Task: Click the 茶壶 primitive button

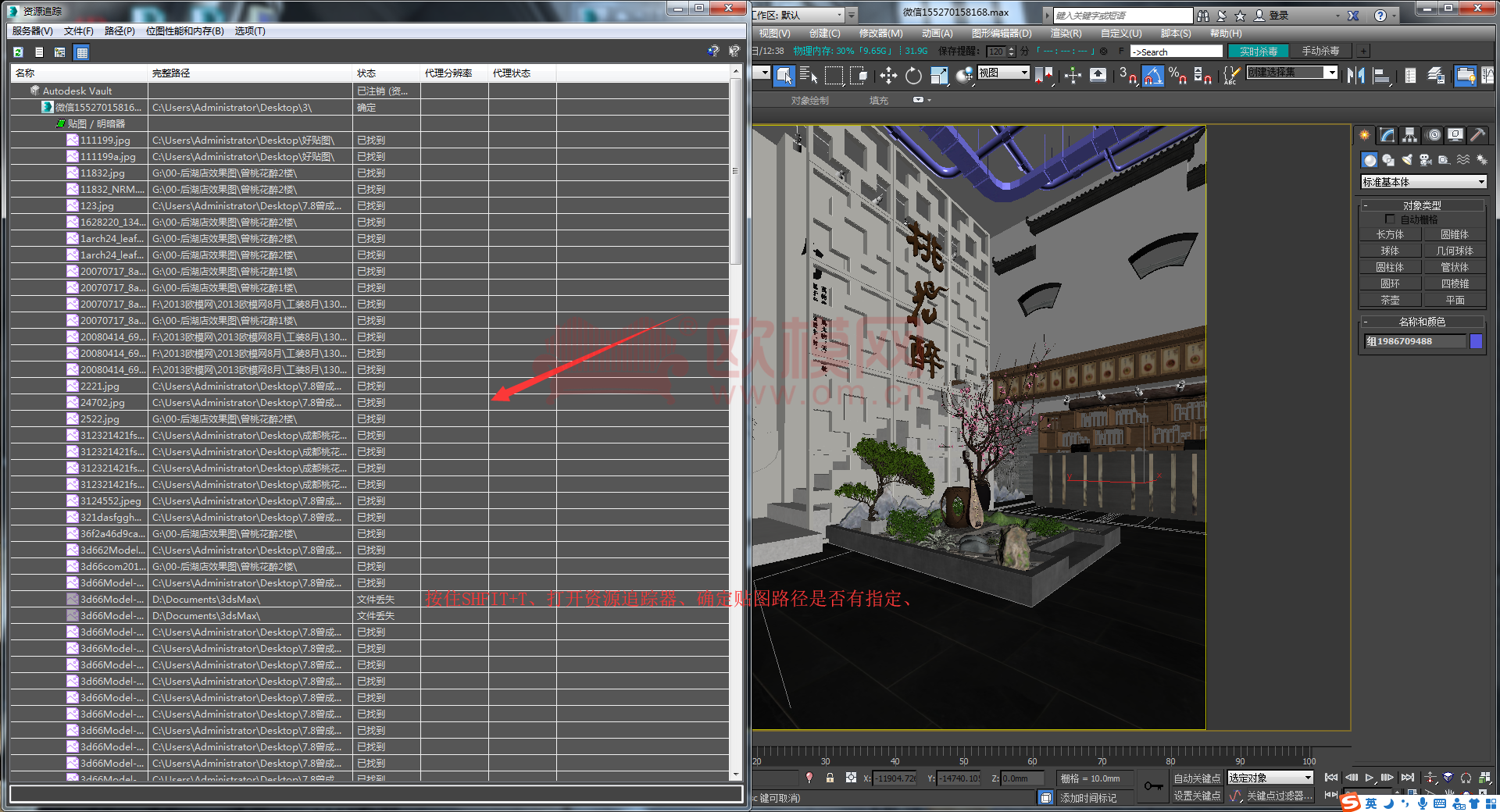Action: [1390, 300]
